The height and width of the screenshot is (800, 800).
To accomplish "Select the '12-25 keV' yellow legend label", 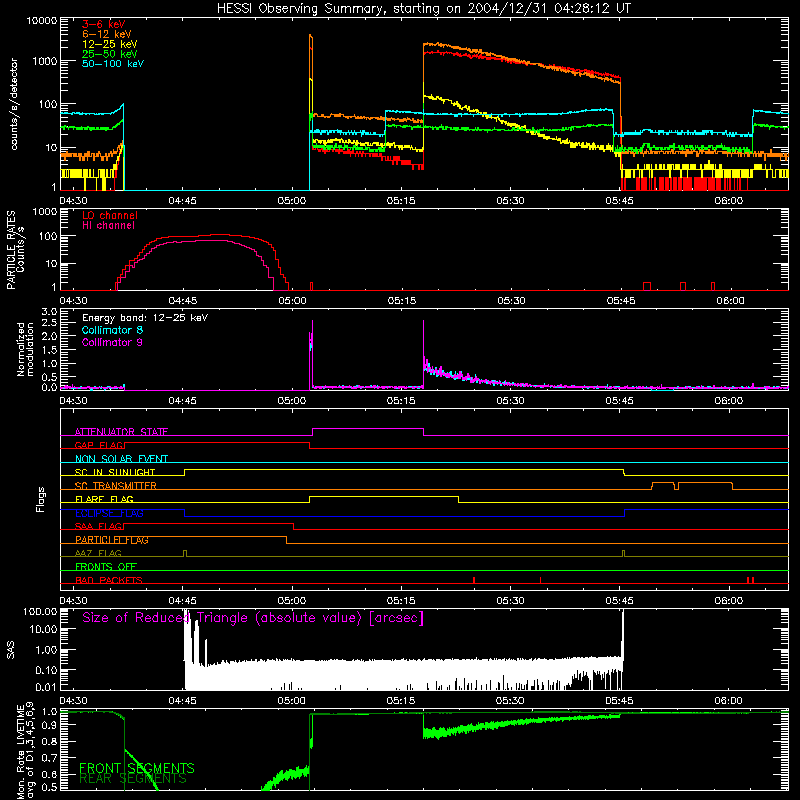I will [110, 44].
